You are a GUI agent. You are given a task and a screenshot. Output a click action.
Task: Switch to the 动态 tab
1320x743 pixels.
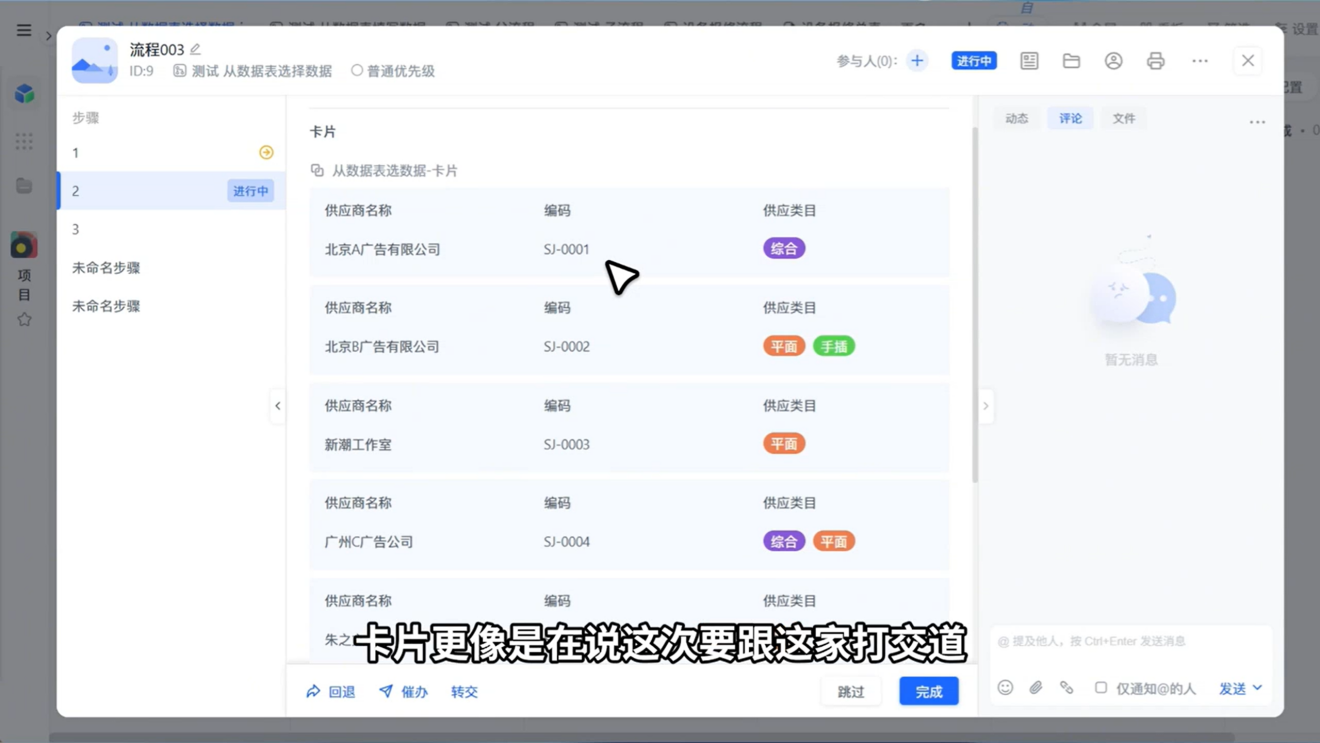[1017, 118]
